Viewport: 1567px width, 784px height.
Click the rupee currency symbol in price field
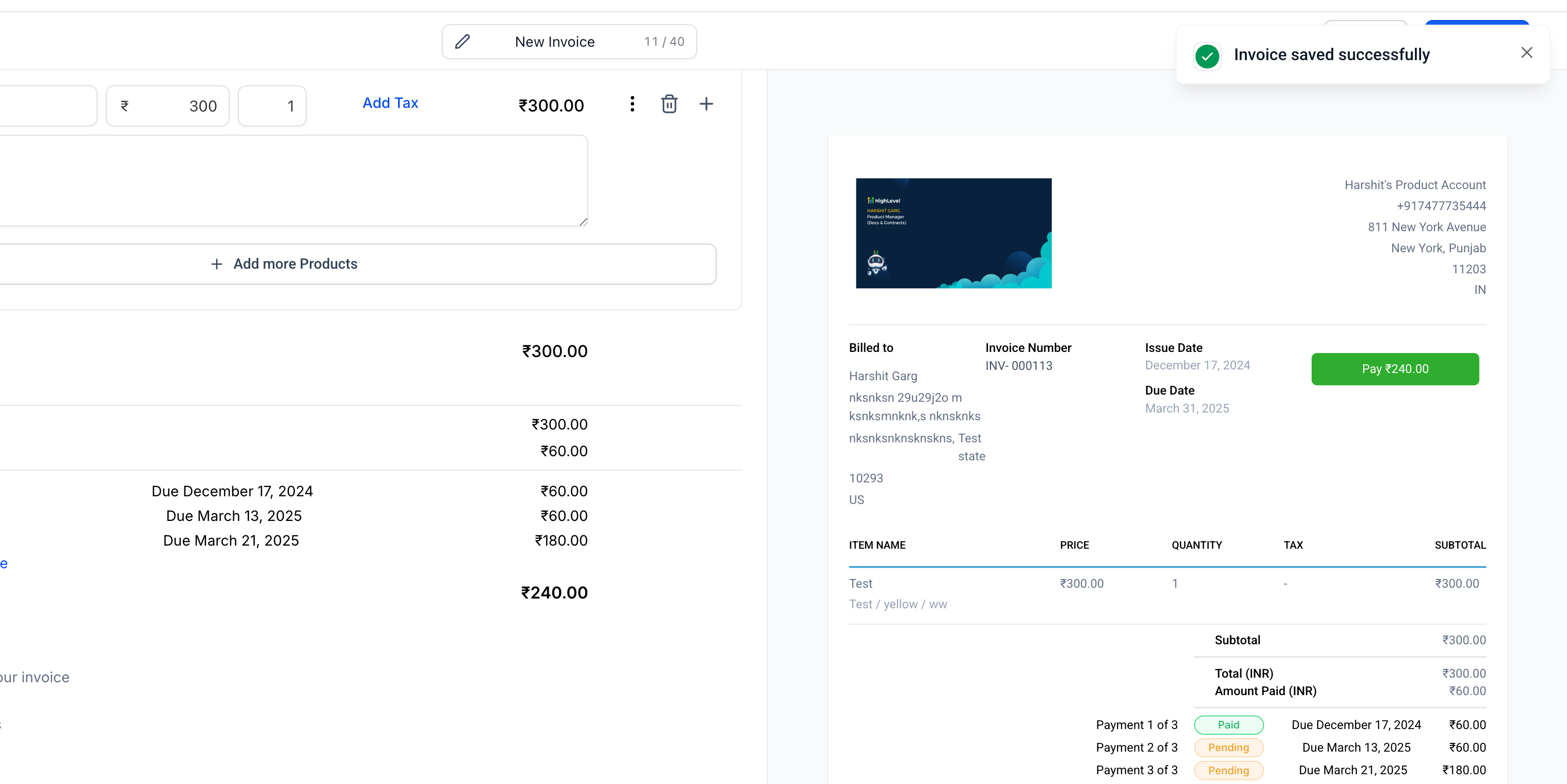point(125,106)
